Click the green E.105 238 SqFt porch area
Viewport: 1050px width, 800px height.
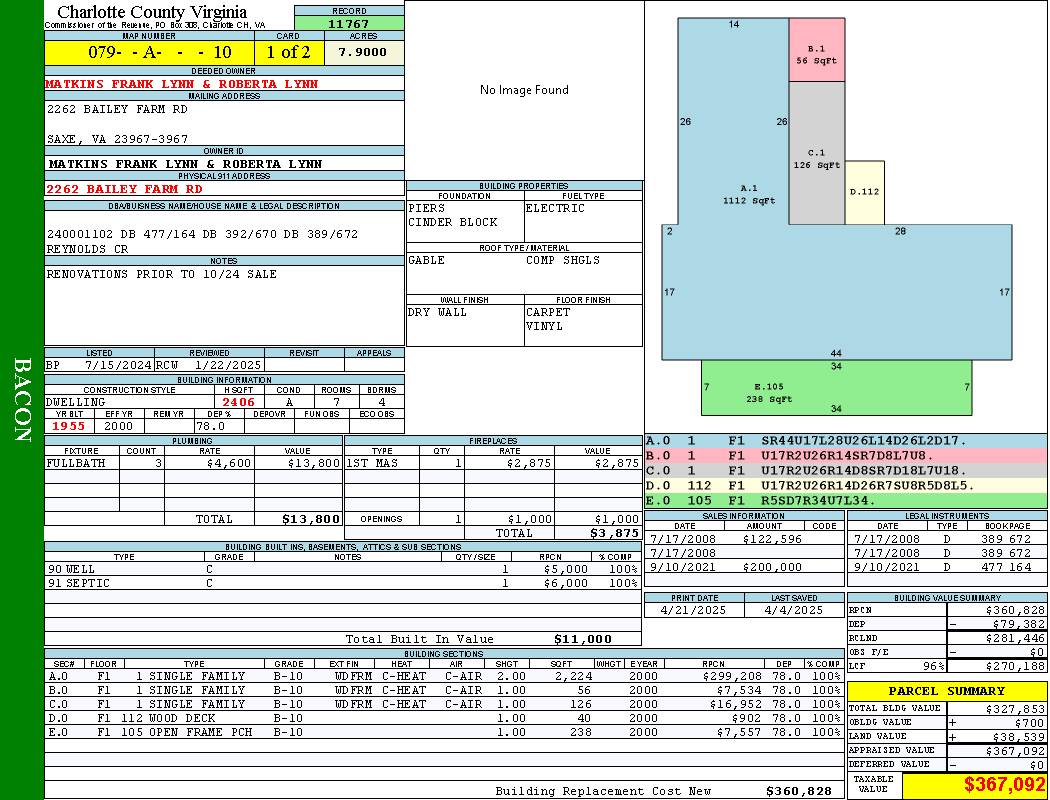point(836,388)
